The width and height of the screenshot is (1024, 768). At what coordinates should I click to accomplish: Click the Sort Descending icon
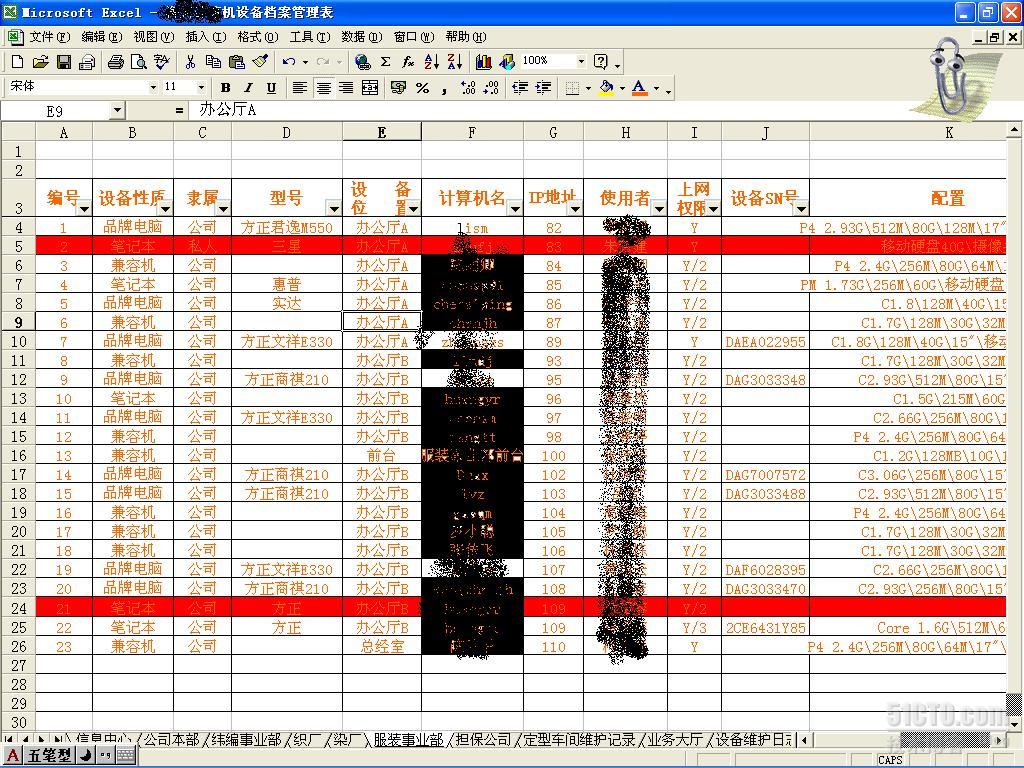coord(455,62)
